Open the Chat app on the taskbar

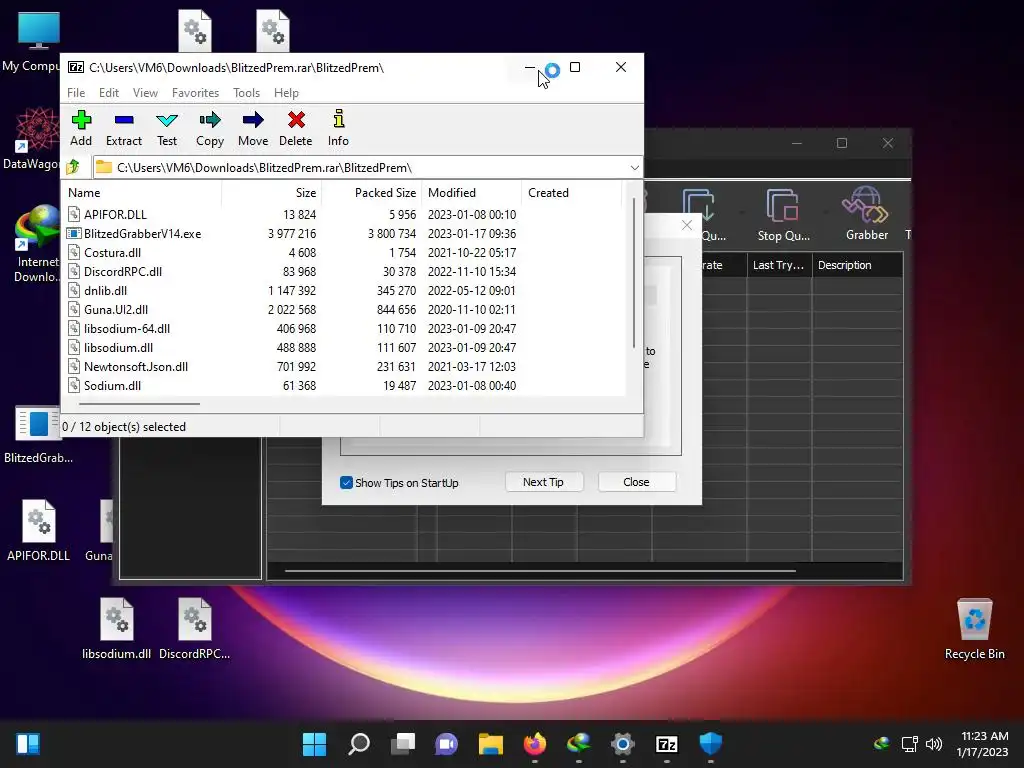447,744
